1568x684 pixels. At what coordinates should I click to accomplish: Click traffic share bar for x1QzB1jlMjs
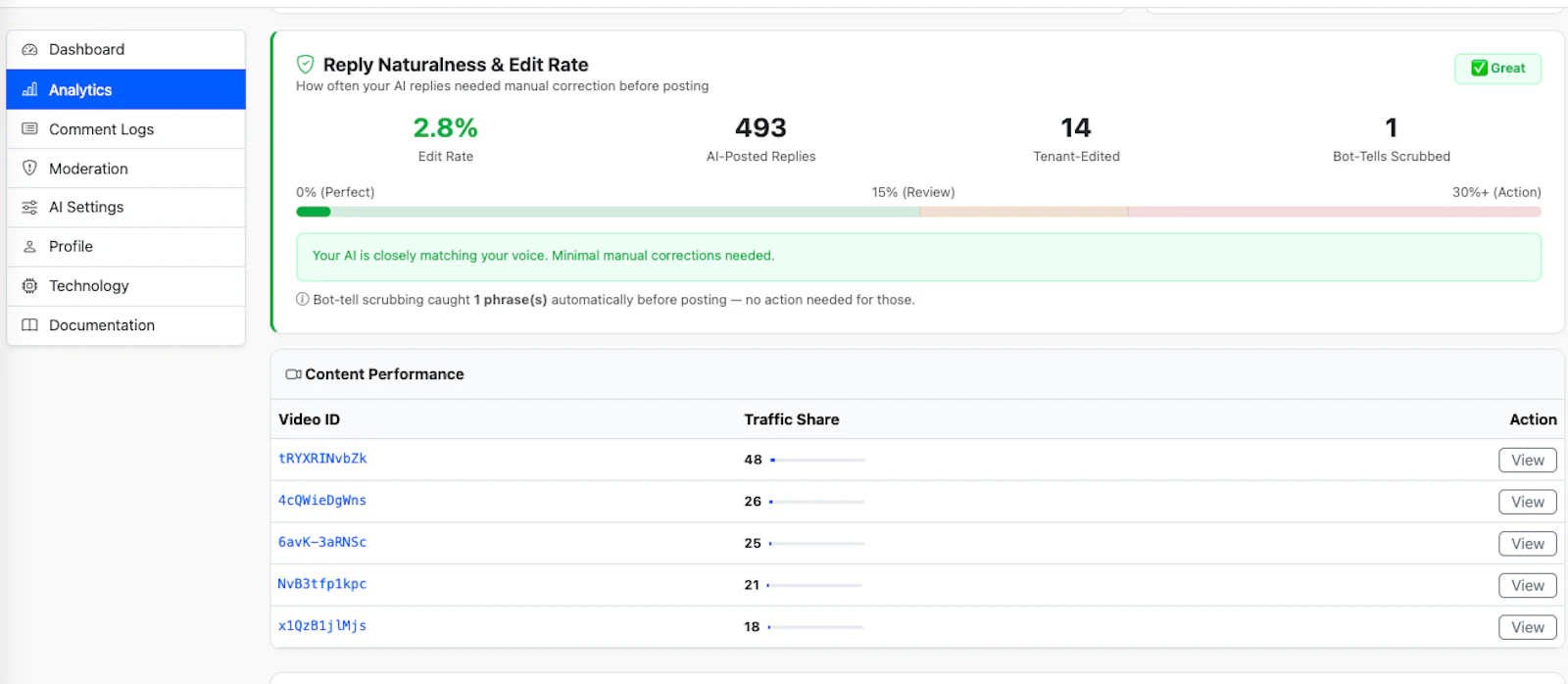coord(815,627)
